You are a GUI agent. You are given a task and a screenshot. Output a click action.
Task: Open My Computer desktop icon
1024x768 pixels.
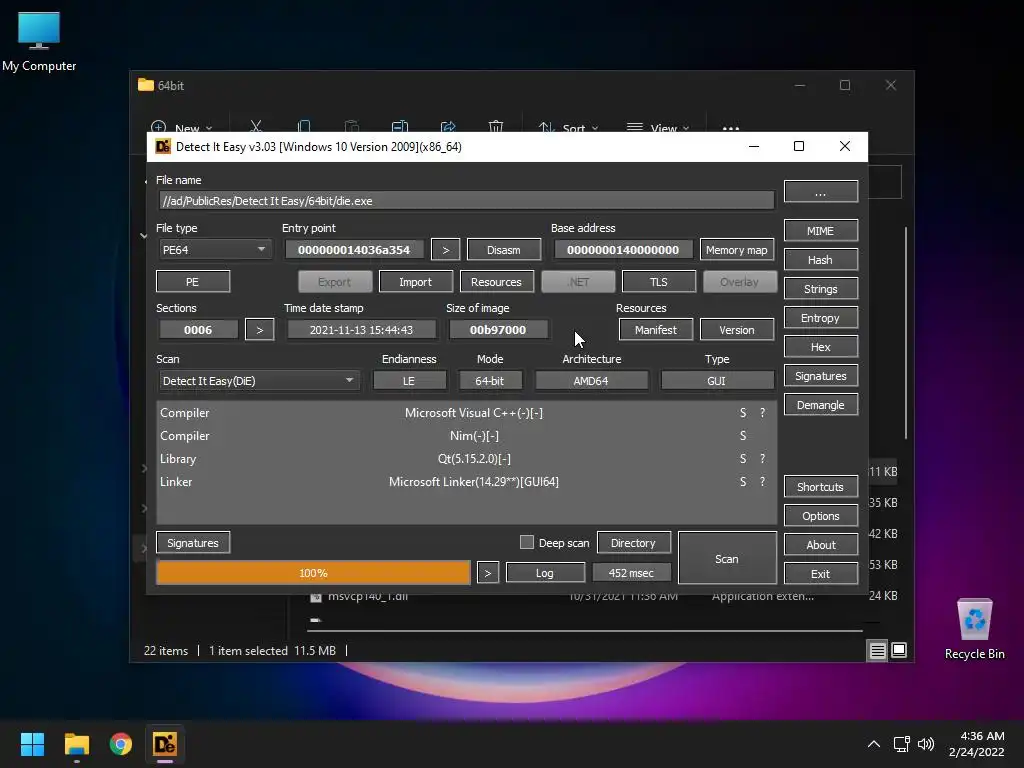click(x=39, y=42)
